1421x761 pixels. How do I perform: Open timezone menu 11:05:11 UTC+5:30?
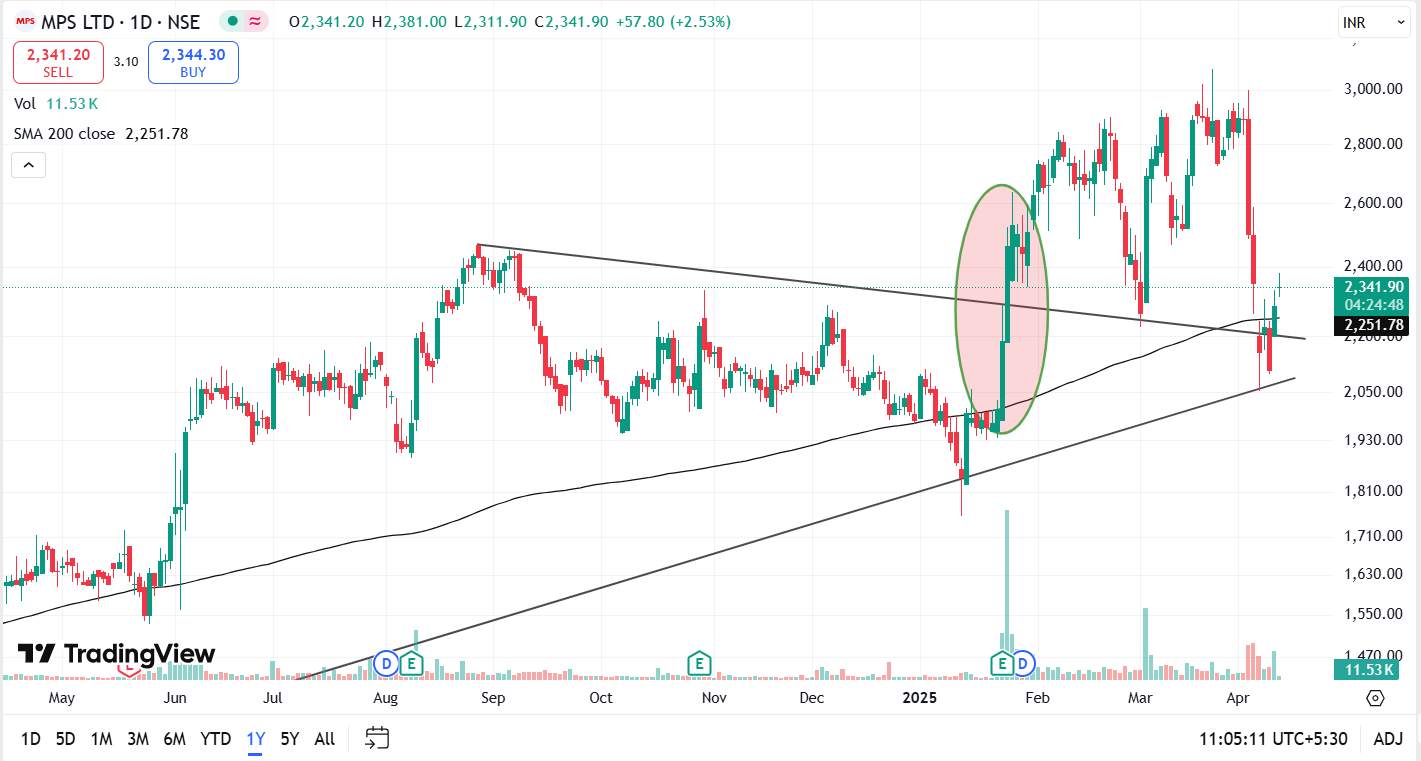1273,739
